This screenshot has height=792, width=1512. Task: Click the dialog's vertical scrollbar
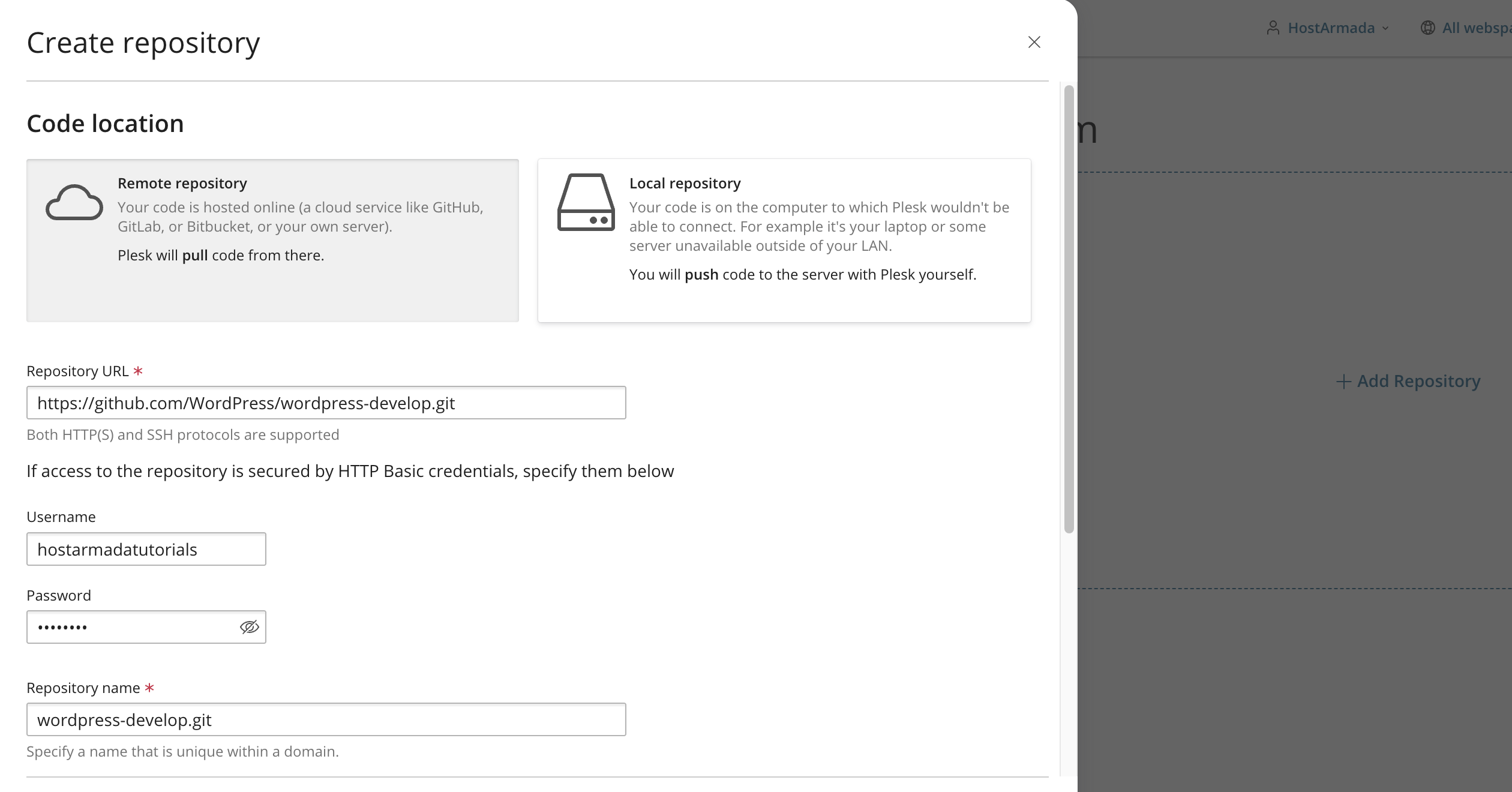pos(1069,309)
